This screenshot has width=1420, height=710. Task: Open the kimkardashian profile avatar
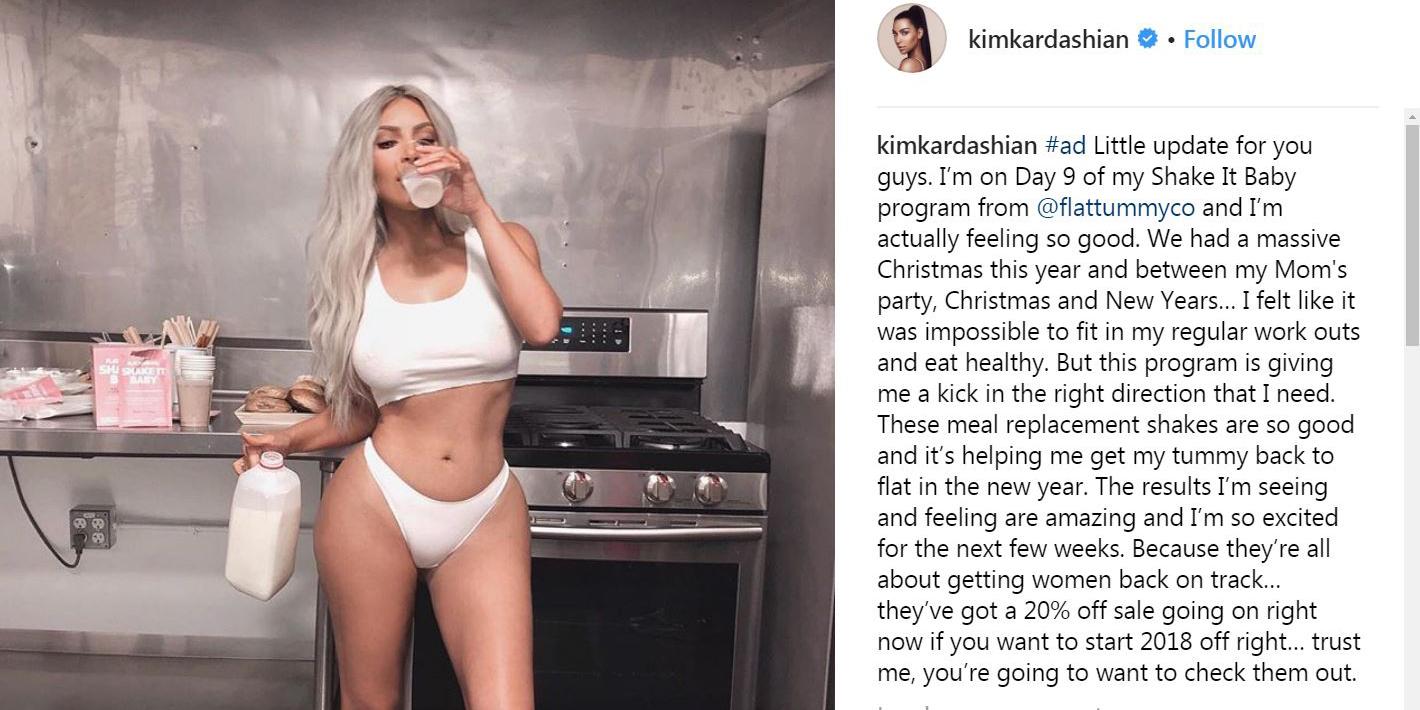coord(912,38)
